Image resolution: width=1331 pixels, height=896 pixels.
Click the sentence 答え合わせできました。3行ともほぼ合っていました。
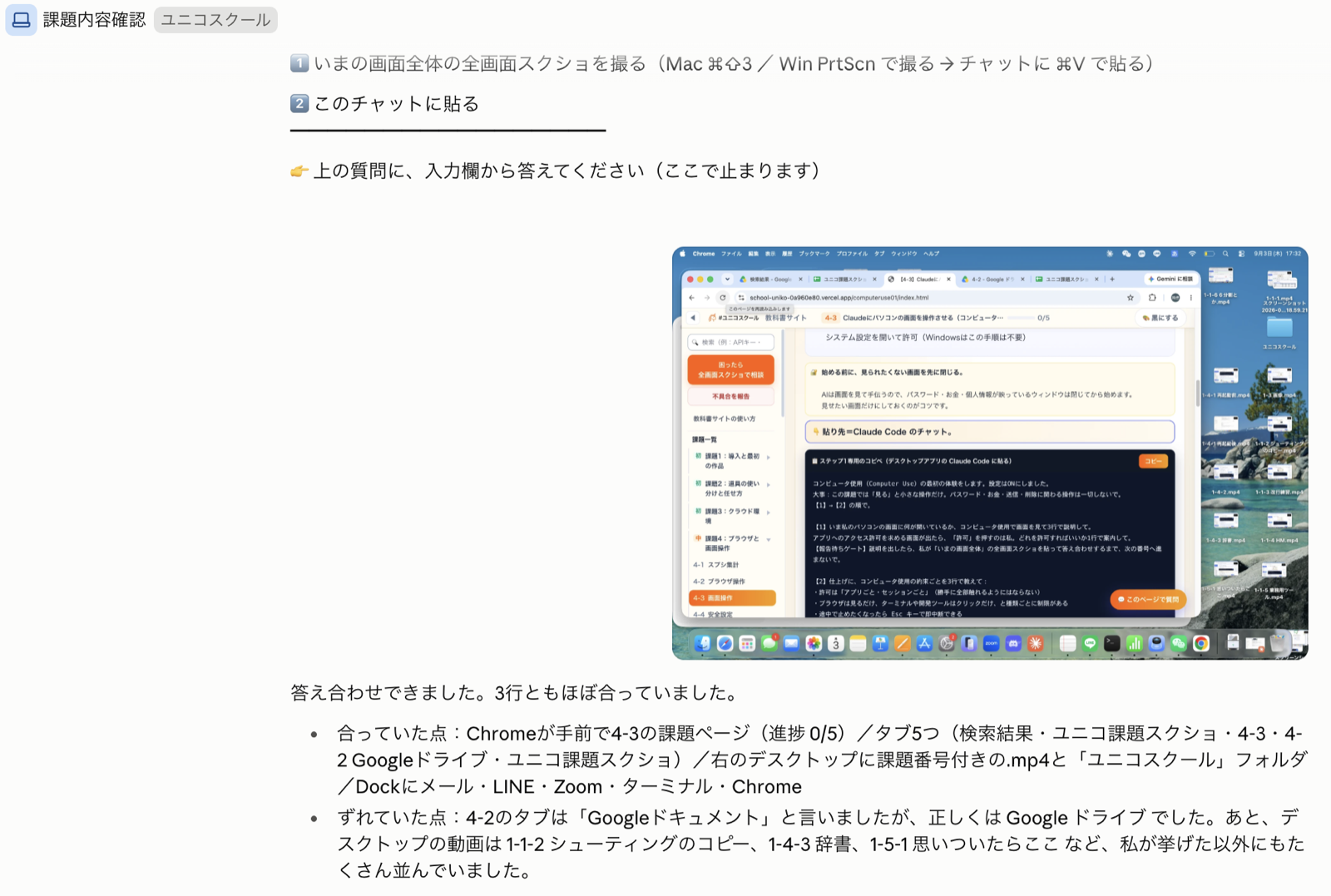[514, 692]
